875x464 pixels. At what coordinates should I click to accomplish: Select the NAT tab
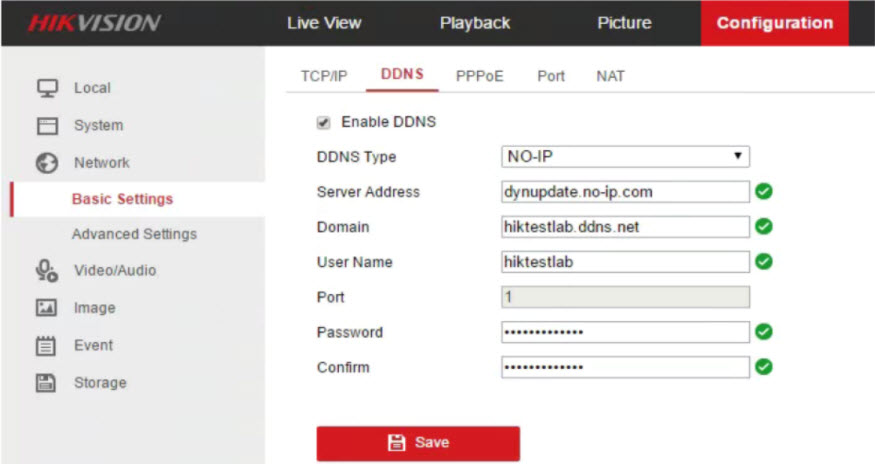[x=610, y=77]
